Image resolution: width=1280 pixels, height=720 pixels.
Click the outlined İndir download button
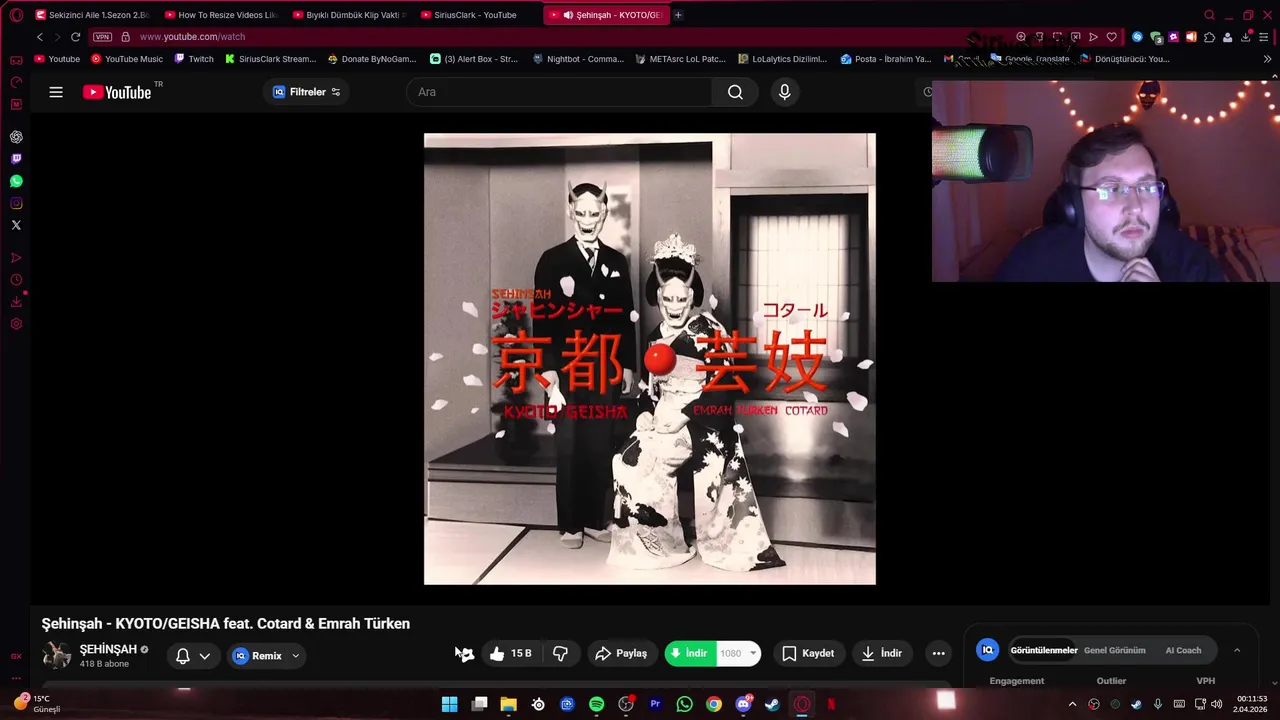pos(882,653)
